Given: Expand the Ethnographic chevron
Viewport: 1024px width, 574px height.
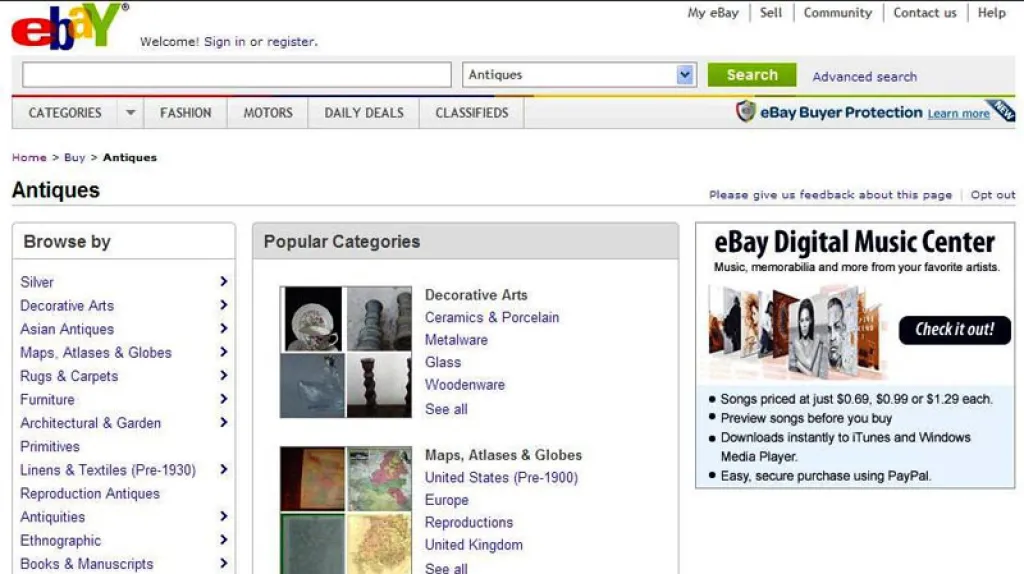Looking at the screenshot, I should (223, 540).
